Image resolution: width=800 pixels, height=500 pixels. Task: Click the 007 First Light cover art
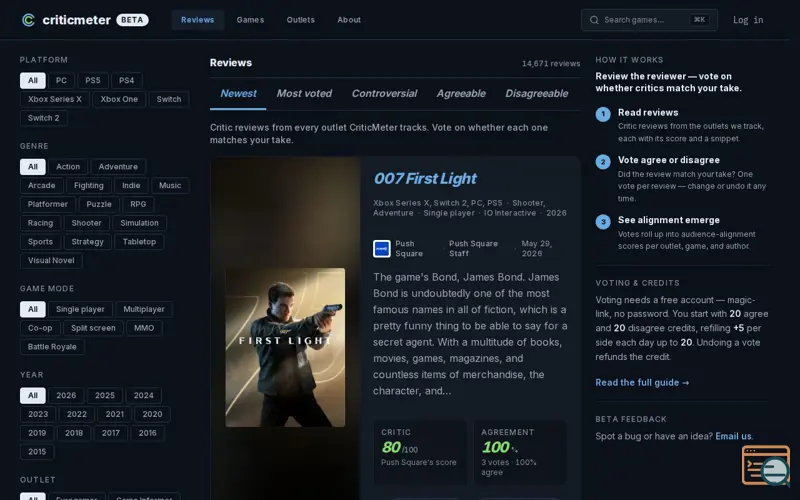point(285,347)
